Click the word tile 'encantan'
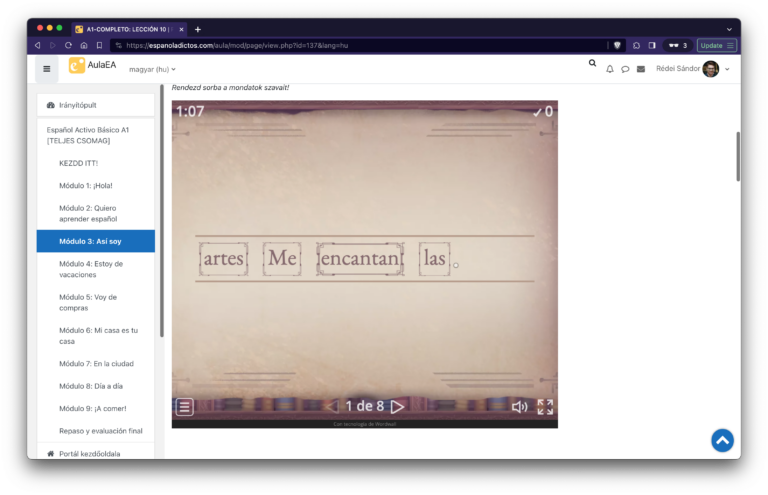Viewport: 768px width, 495px height. (x=360, y=259)
